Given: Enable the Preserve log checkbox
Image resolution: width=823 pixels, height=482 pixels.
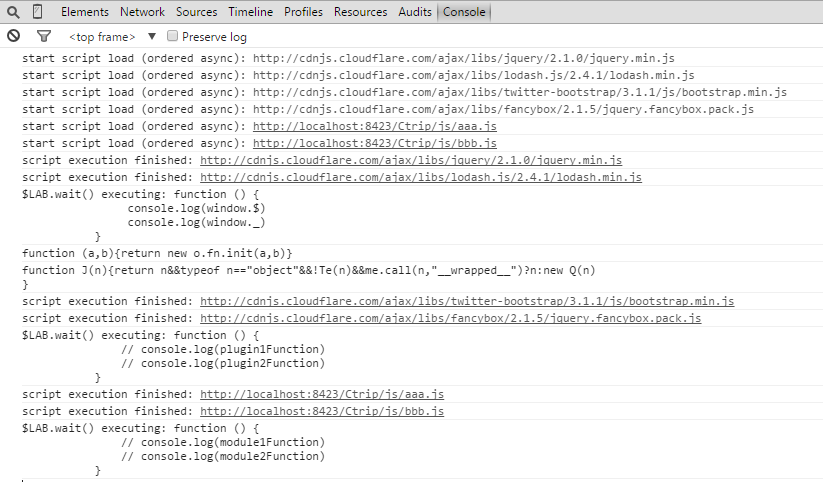Looking at the screenshot, I should [172, 36].
